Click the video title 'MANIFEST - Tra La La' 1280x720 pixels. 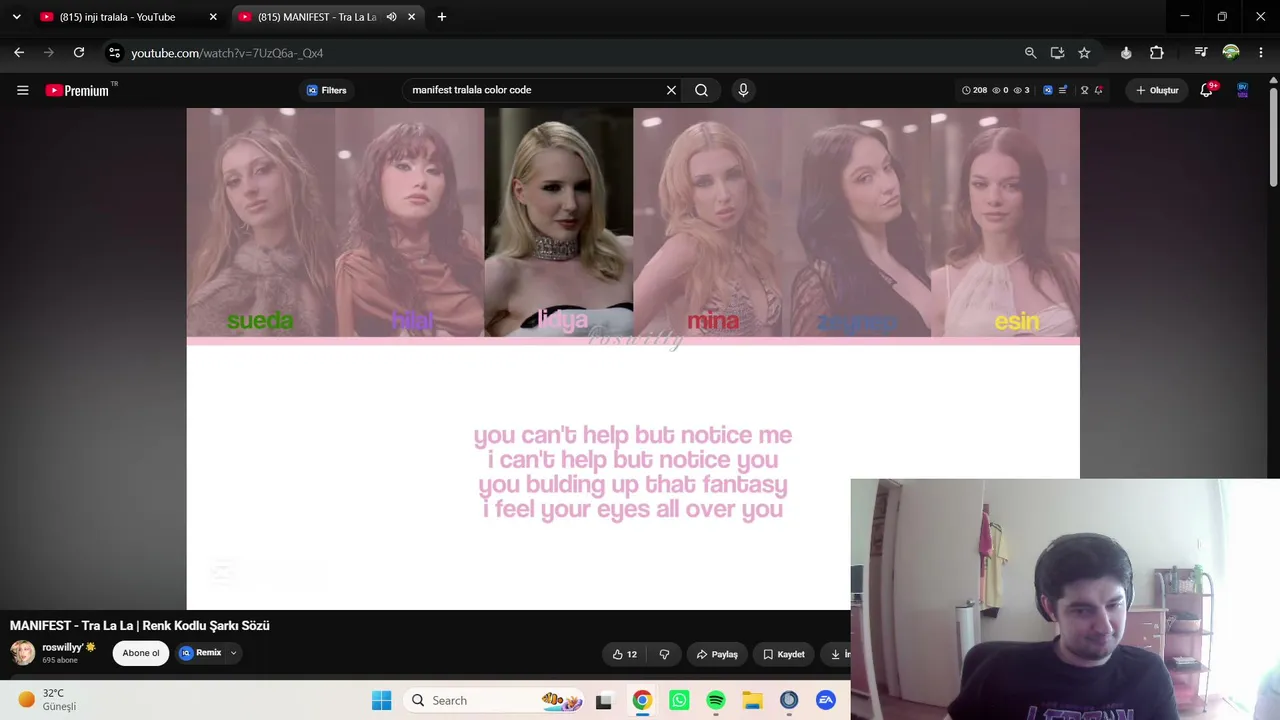pyautogui.click(x=140, y=626)
